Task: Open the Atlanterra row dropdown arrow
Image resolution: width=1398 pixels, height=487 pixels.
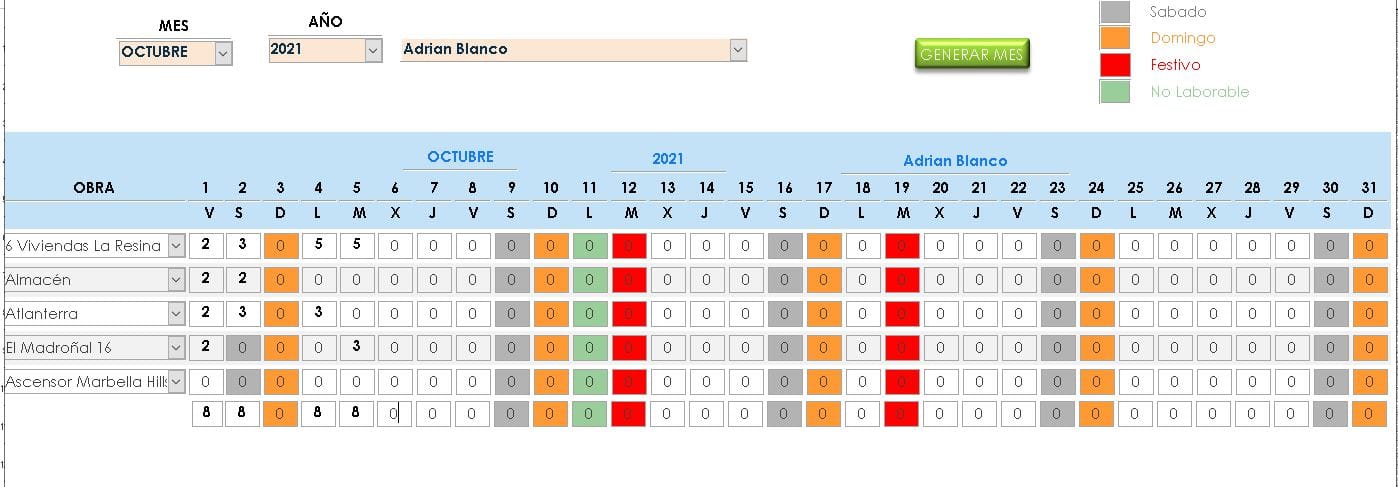Action: [176, 314]
